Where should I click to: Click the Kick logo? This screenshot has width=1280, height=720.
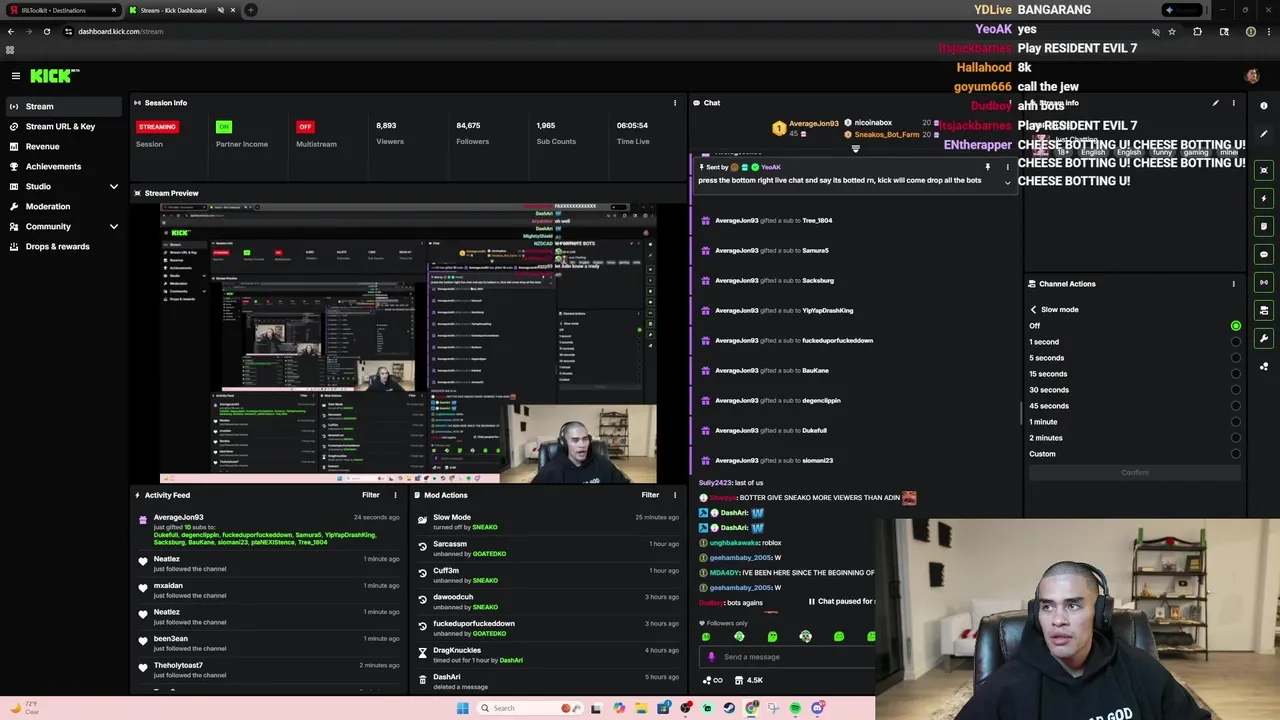54,76
